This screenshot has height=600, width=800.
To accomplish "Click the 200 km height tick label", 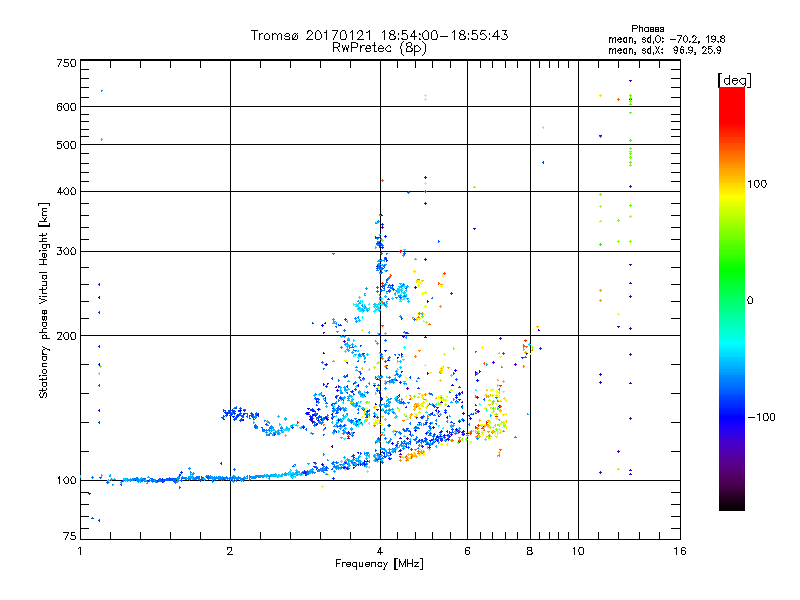I will [66, 336].
